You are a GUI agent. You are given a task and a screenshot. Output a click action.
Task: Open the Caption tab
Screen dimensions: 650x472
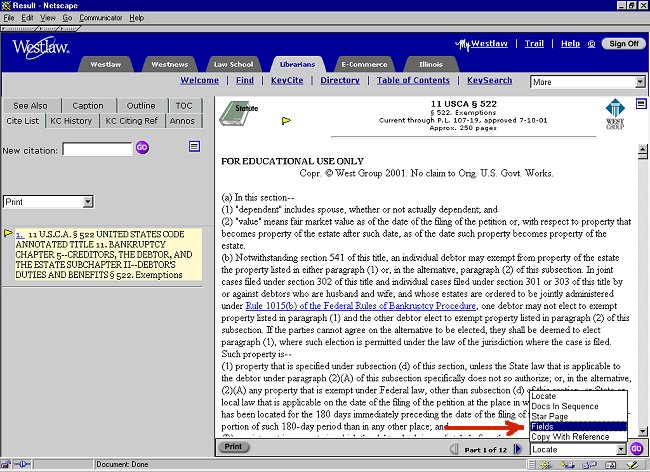(x=88, y=106)
